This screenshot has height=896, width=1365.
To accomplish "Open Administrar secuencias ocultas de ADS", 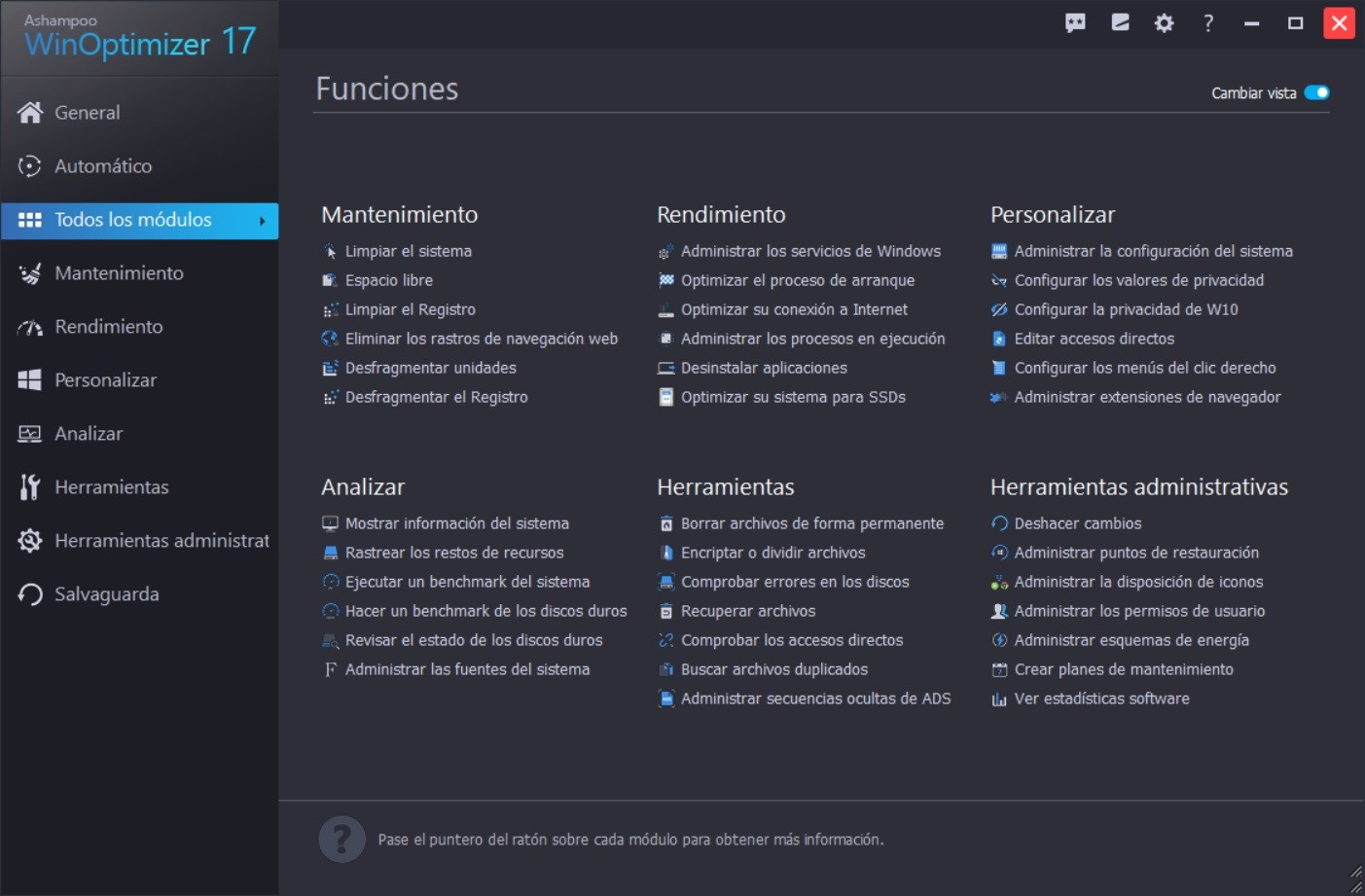I will tap(816, 699).
